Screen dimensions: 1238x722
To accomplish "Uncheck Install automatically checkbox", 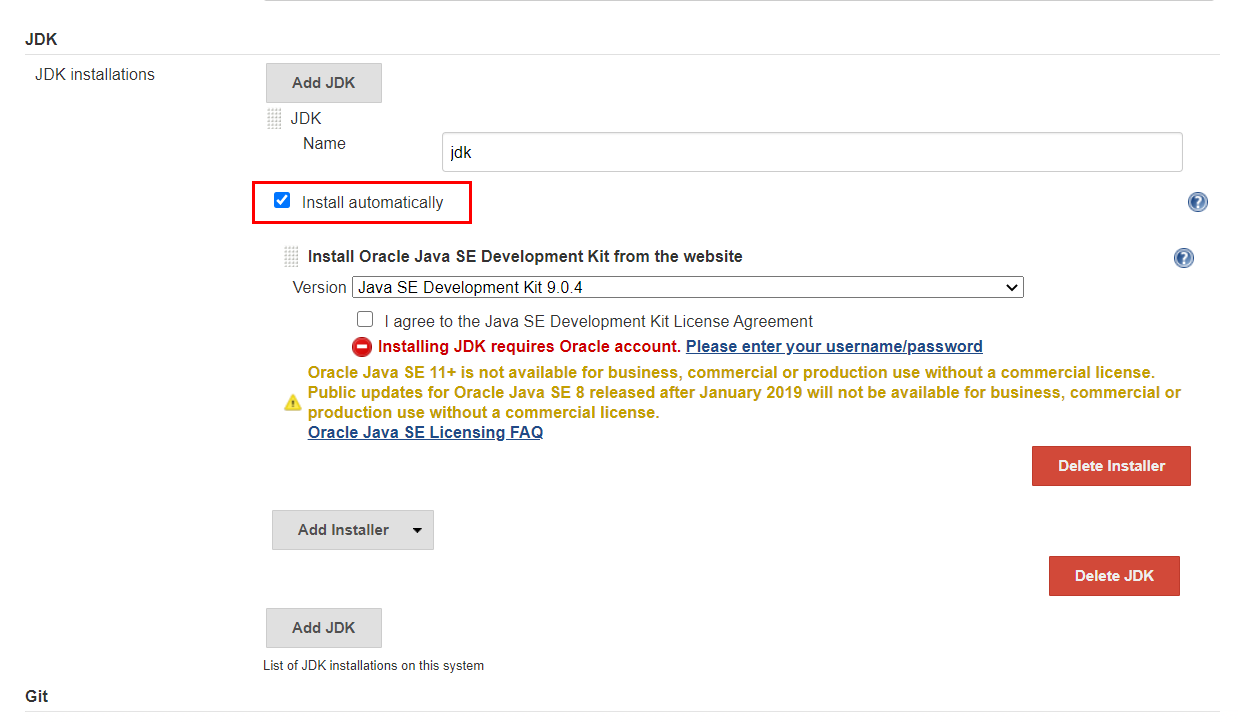I will coord(282,201).
